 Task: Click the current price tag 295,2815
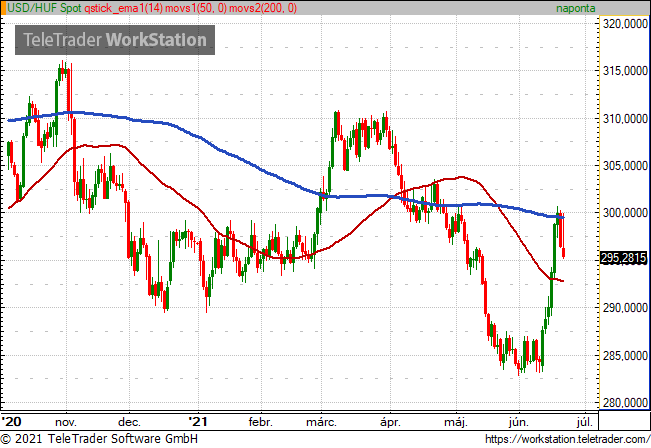point(623,258)
